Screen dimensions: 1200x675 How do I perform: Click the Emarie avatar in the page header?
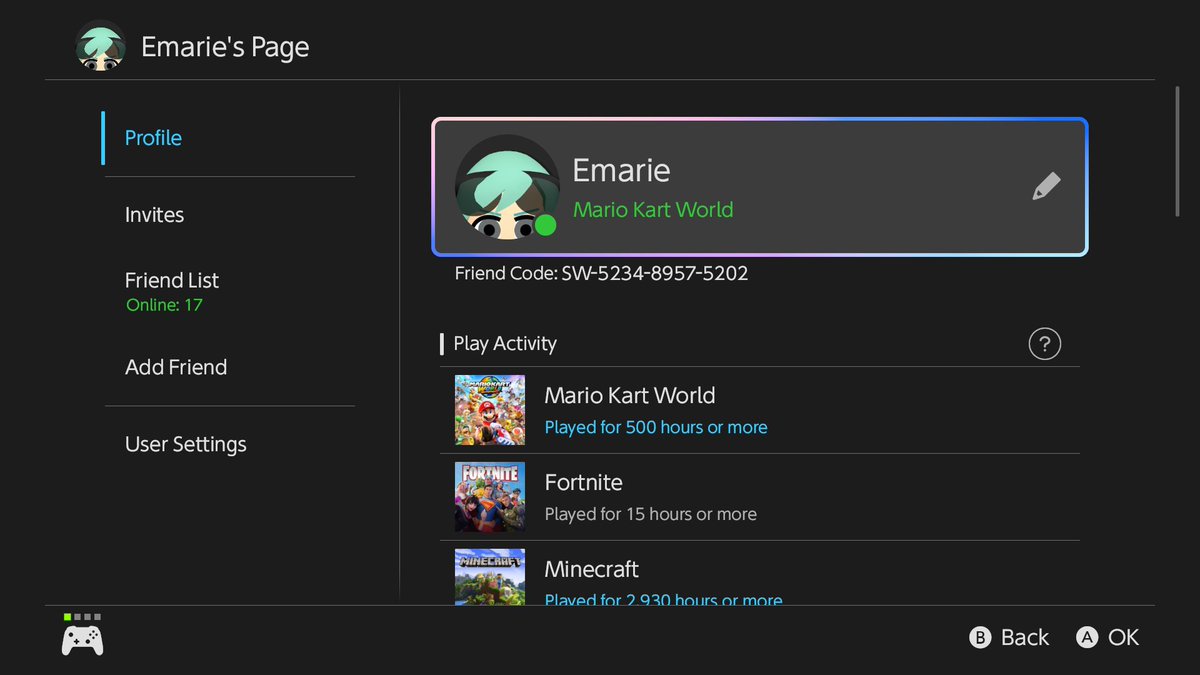click(101, 46)
